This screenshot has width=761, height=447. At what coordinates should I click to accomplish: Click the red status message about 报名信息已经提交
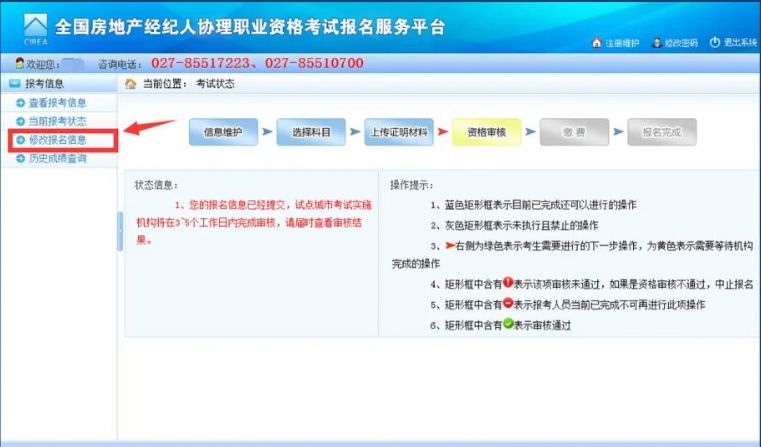[254, 223]
